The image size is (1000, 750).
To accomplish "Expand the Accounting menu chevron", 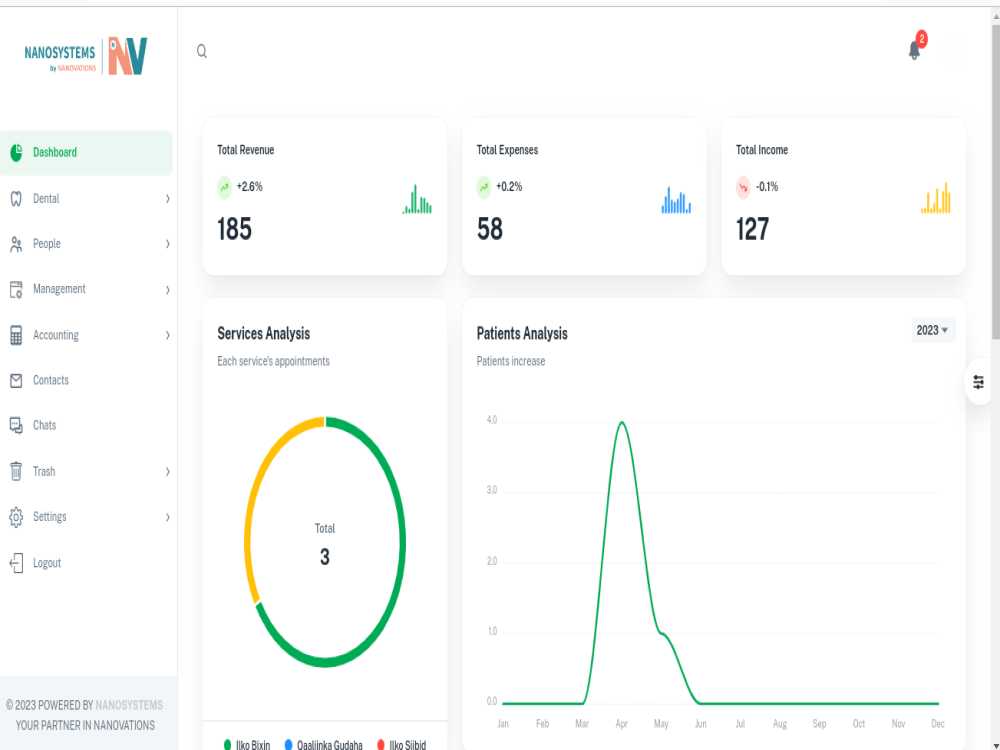I will (x=168, y=335).
